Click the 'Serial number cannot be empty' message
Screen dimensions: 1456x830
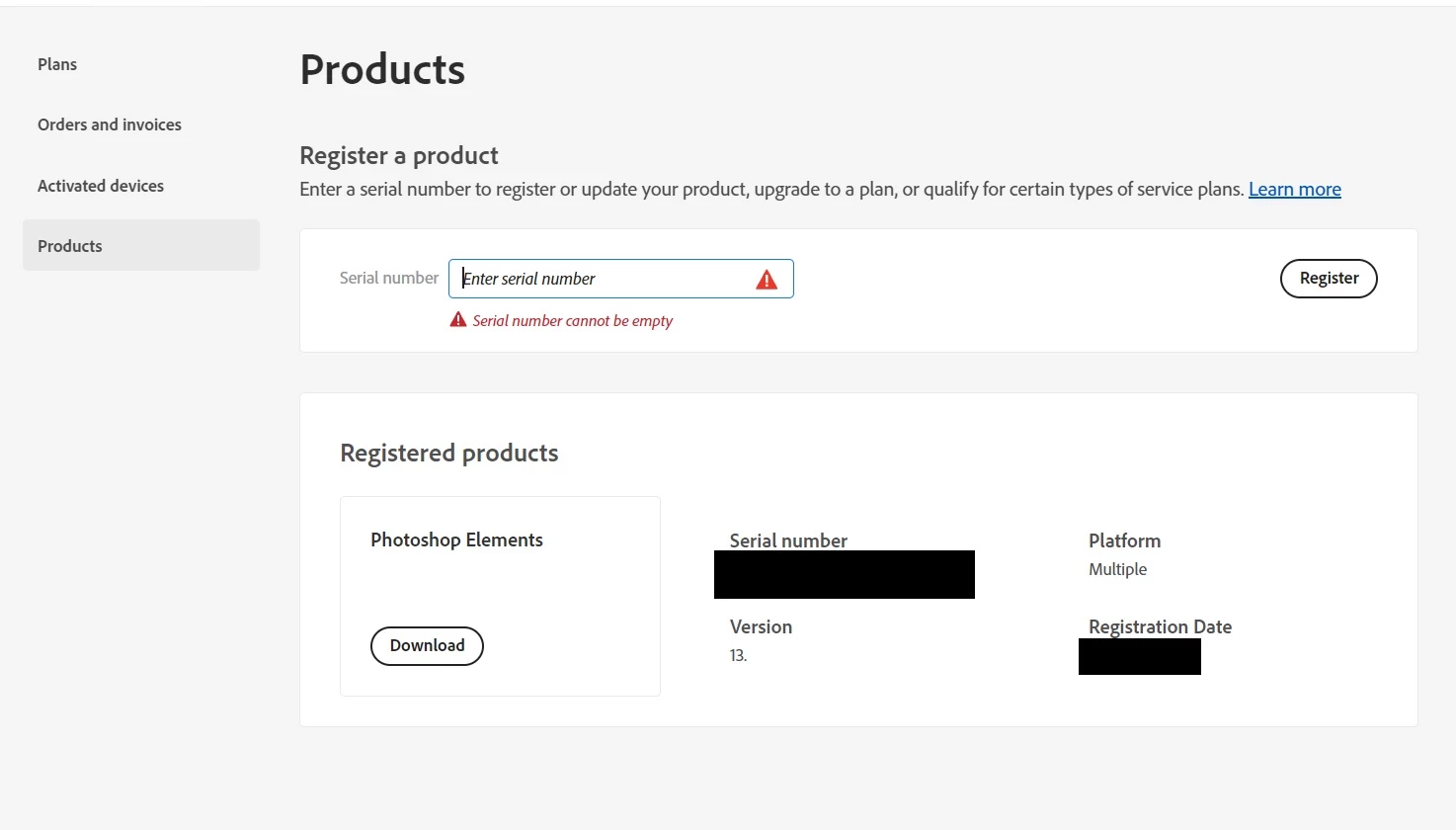click(573, 320)
